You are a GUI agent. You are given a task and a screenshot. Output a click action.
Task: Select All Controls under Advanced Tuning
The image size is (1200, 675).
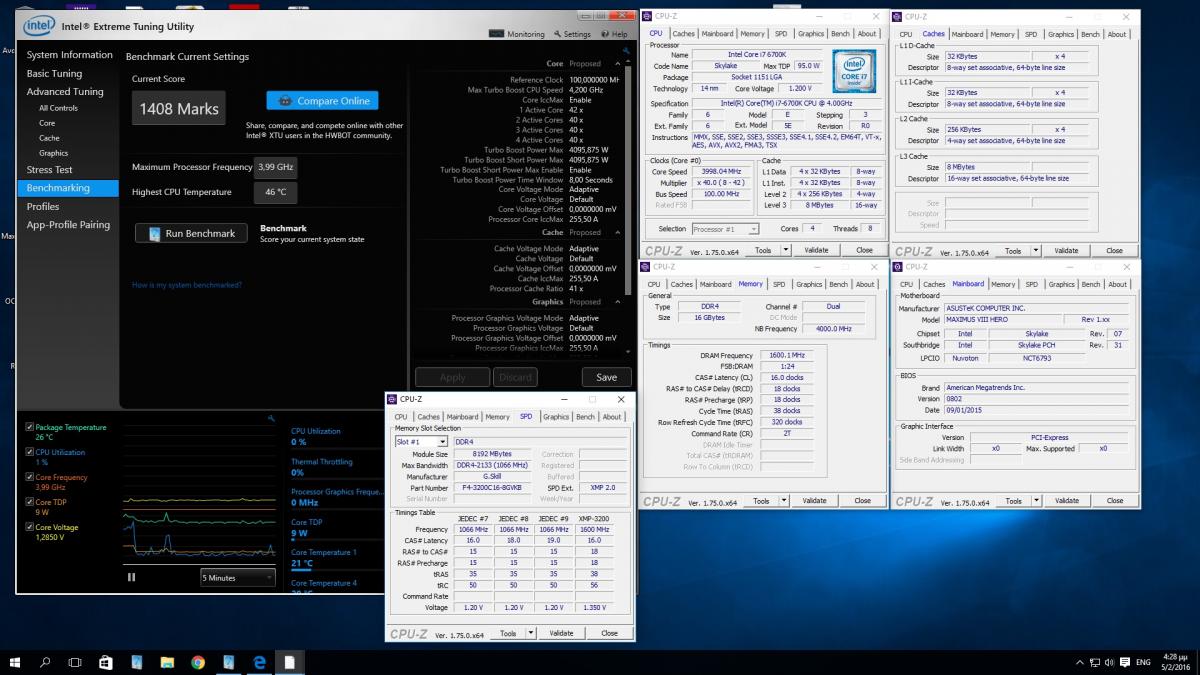point(58,108)
